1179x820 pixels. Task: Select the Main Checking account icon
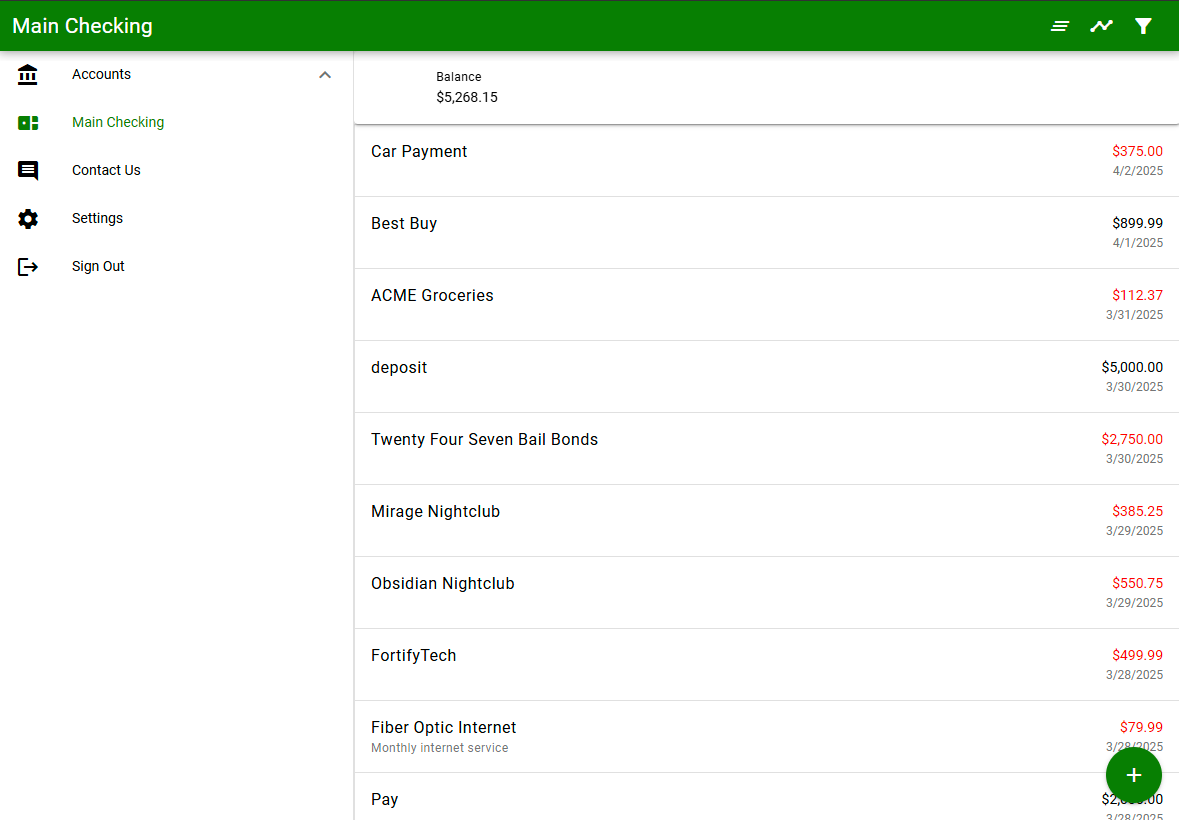point(28,122)
